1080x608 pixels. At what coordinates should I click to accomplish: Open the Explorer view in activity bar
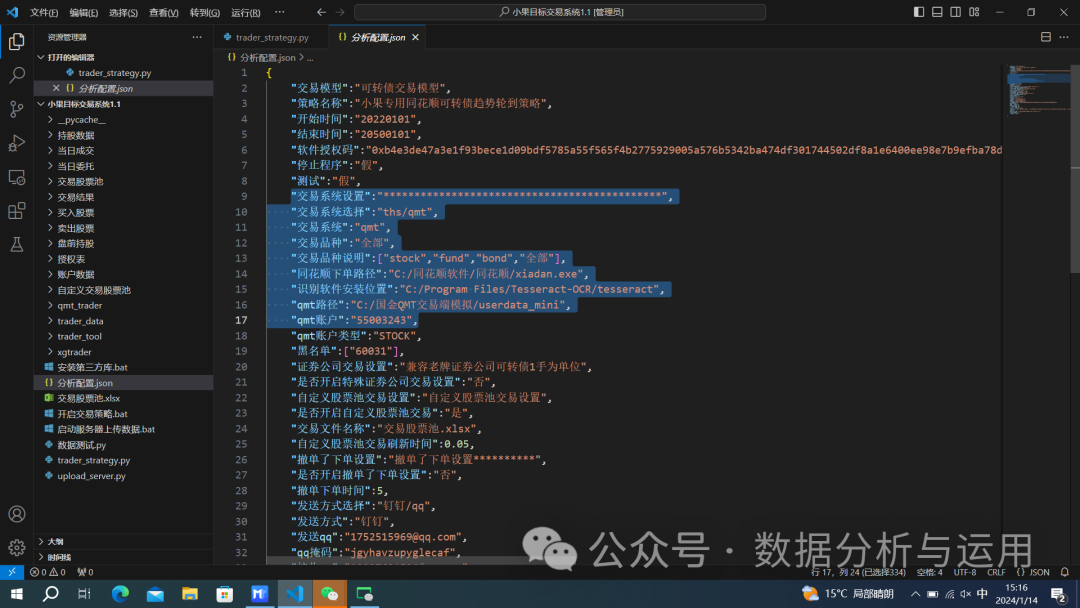click(x=17, y=41)
